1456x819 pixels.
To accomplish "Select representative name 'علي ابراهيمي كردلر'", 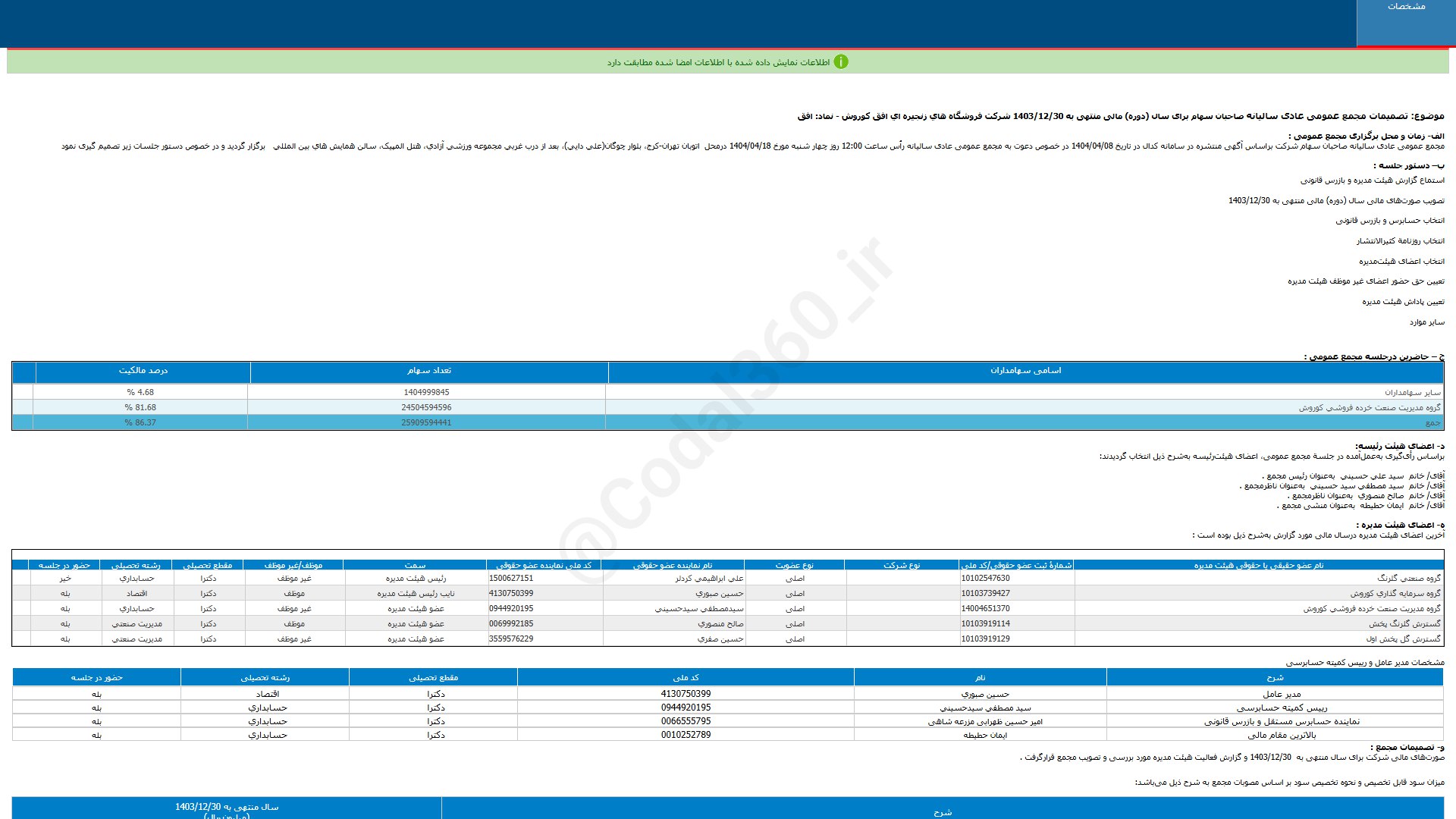I will pyautogui.click(x=709, y=579).
